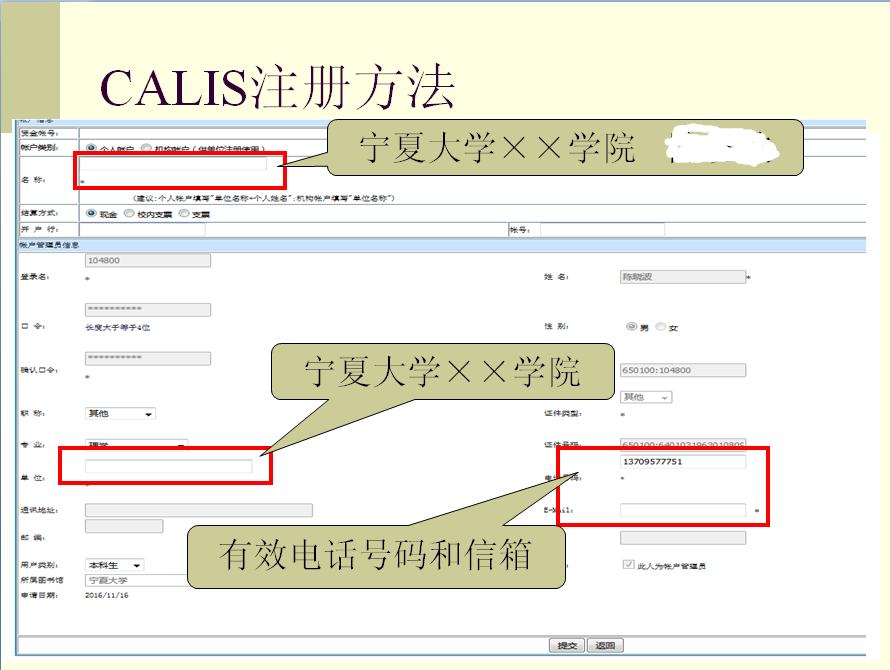Choose 支票 as settlement method
This screenshot has width=890, height=670.
click(184, 213)
